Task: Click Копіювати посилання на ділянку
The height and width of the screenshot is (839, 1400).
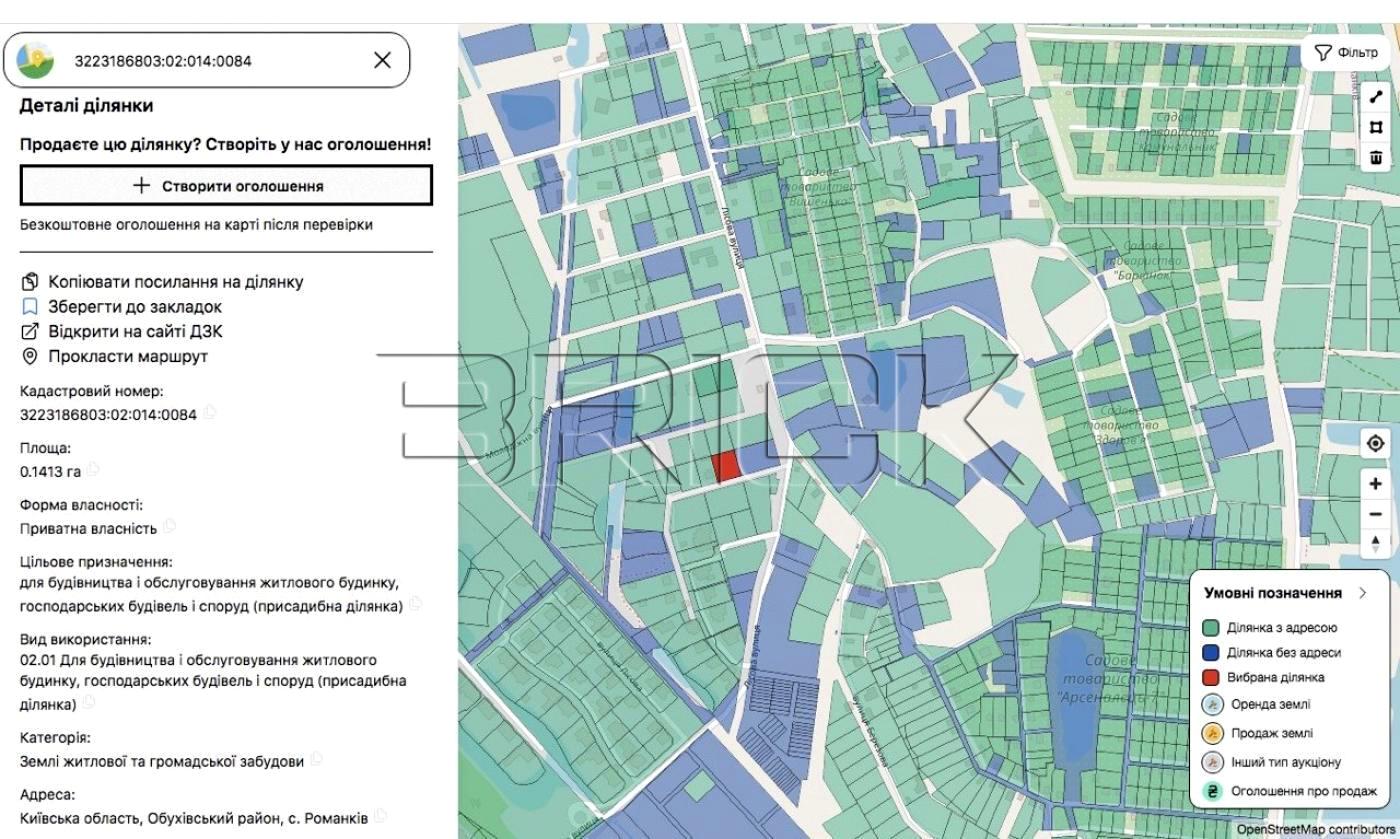Action: coord(175,282)
